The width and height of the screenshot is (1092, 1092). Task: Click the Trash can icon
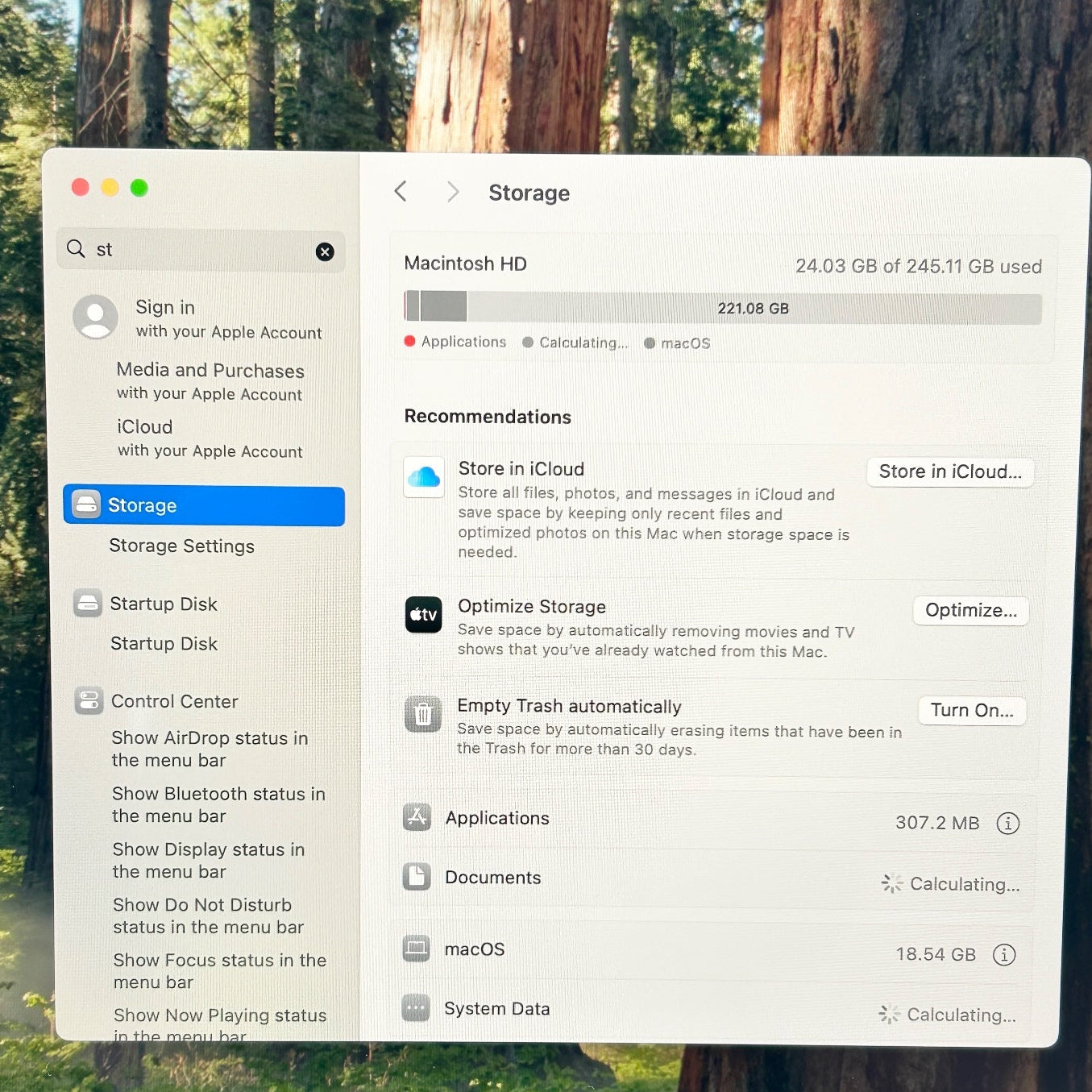coord(423,714)
